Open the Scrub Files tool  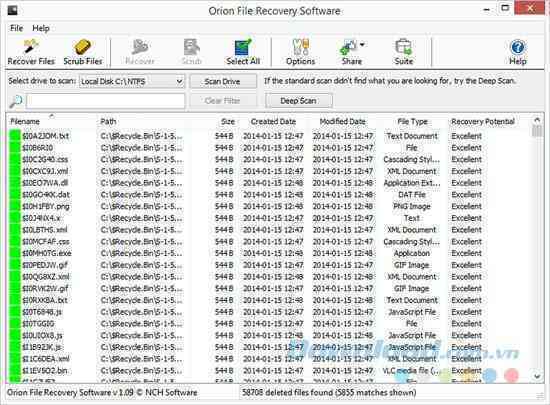[83, 52]
